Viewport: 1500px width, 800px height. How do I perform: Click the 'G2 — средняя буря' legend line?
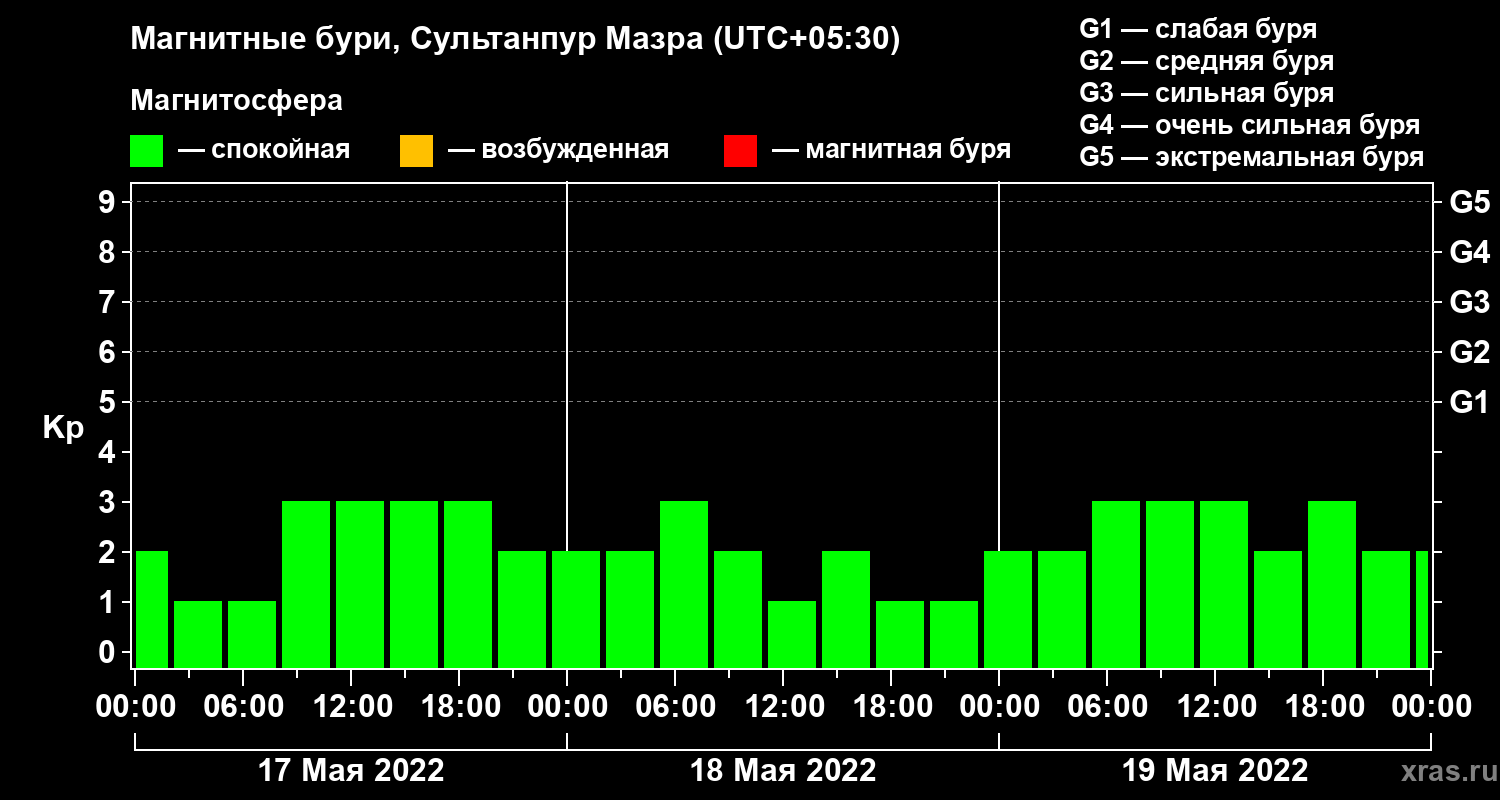(1206, 61)
